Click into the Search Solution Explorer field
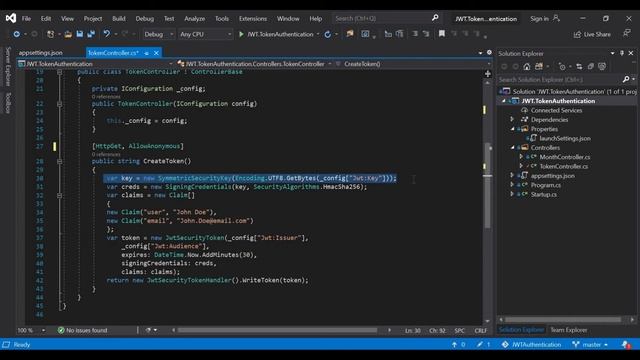Screen dimensions: 640x360 click(559, 80)
